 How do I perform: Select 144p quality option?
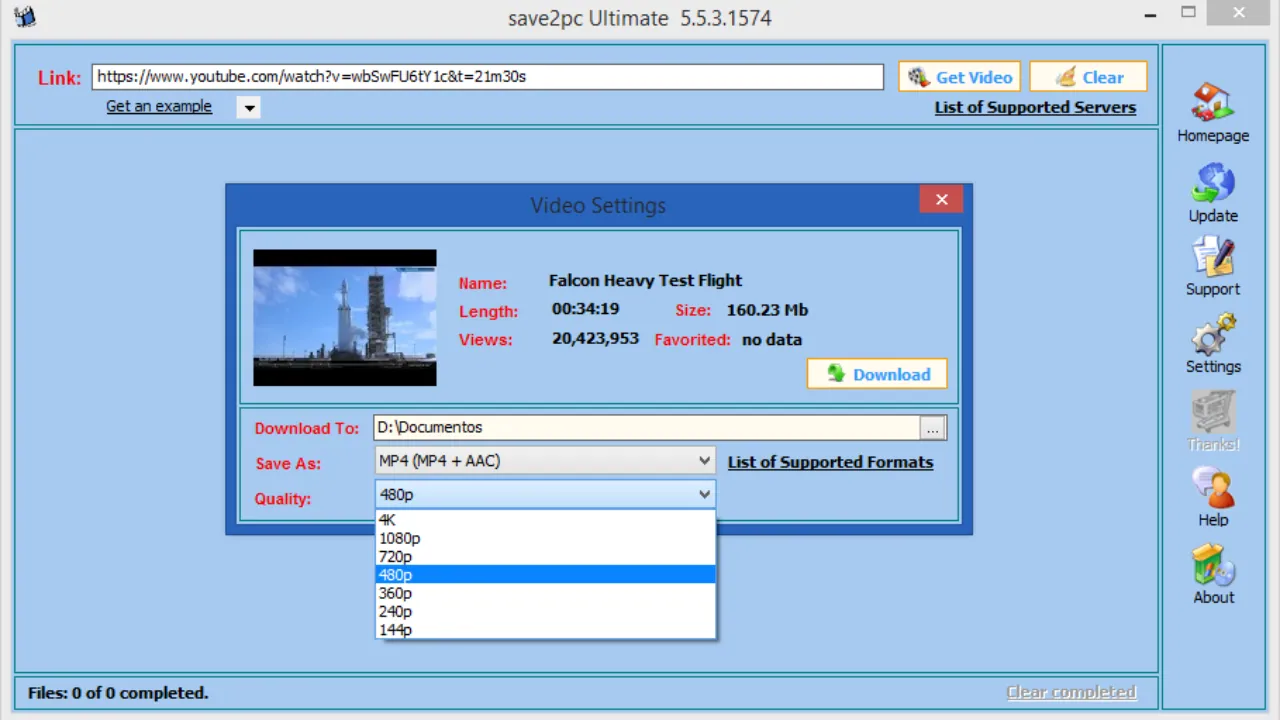pos(545,629)
